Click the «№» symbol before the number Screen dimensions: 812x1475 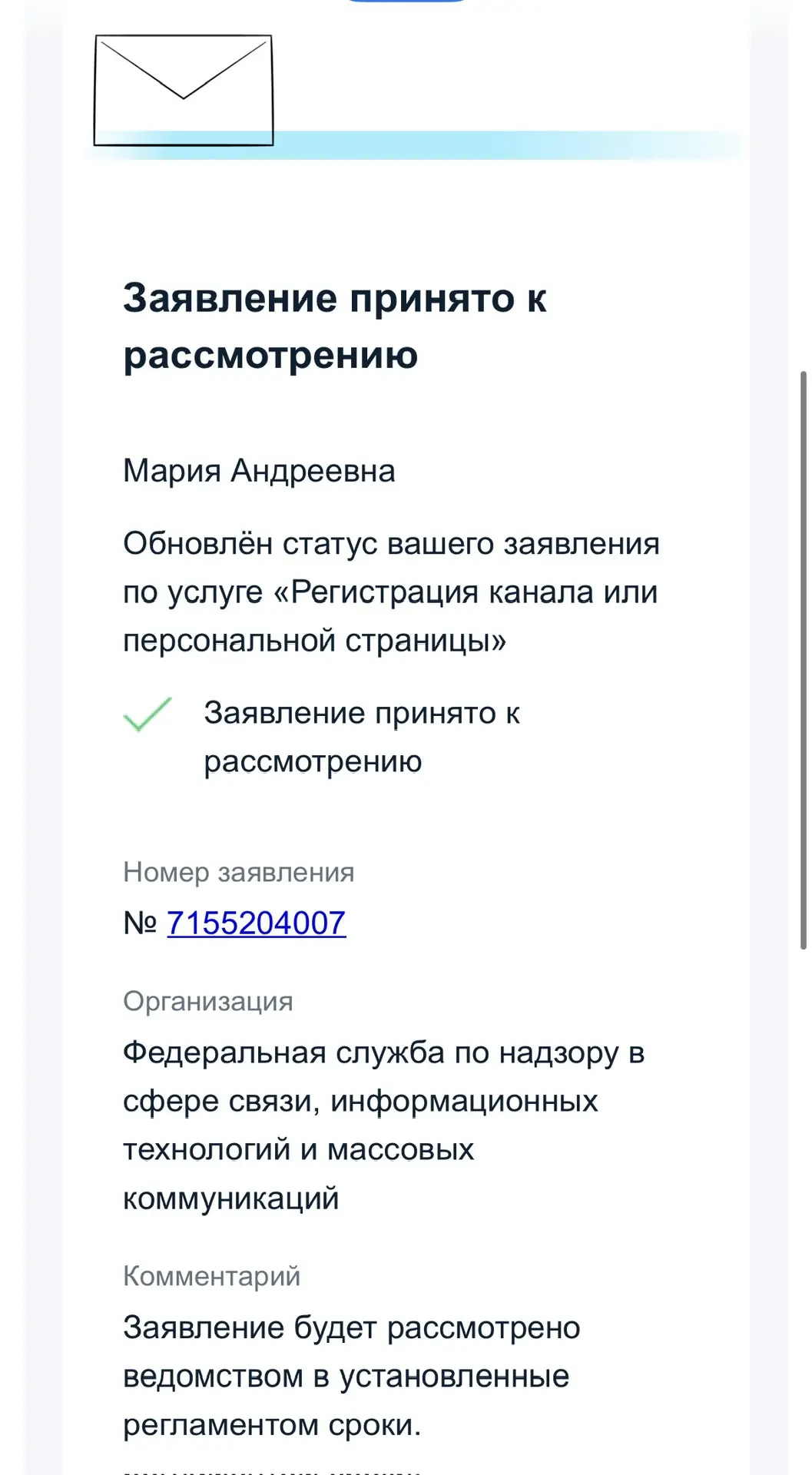pyautogui.click(x=140, y=923)
